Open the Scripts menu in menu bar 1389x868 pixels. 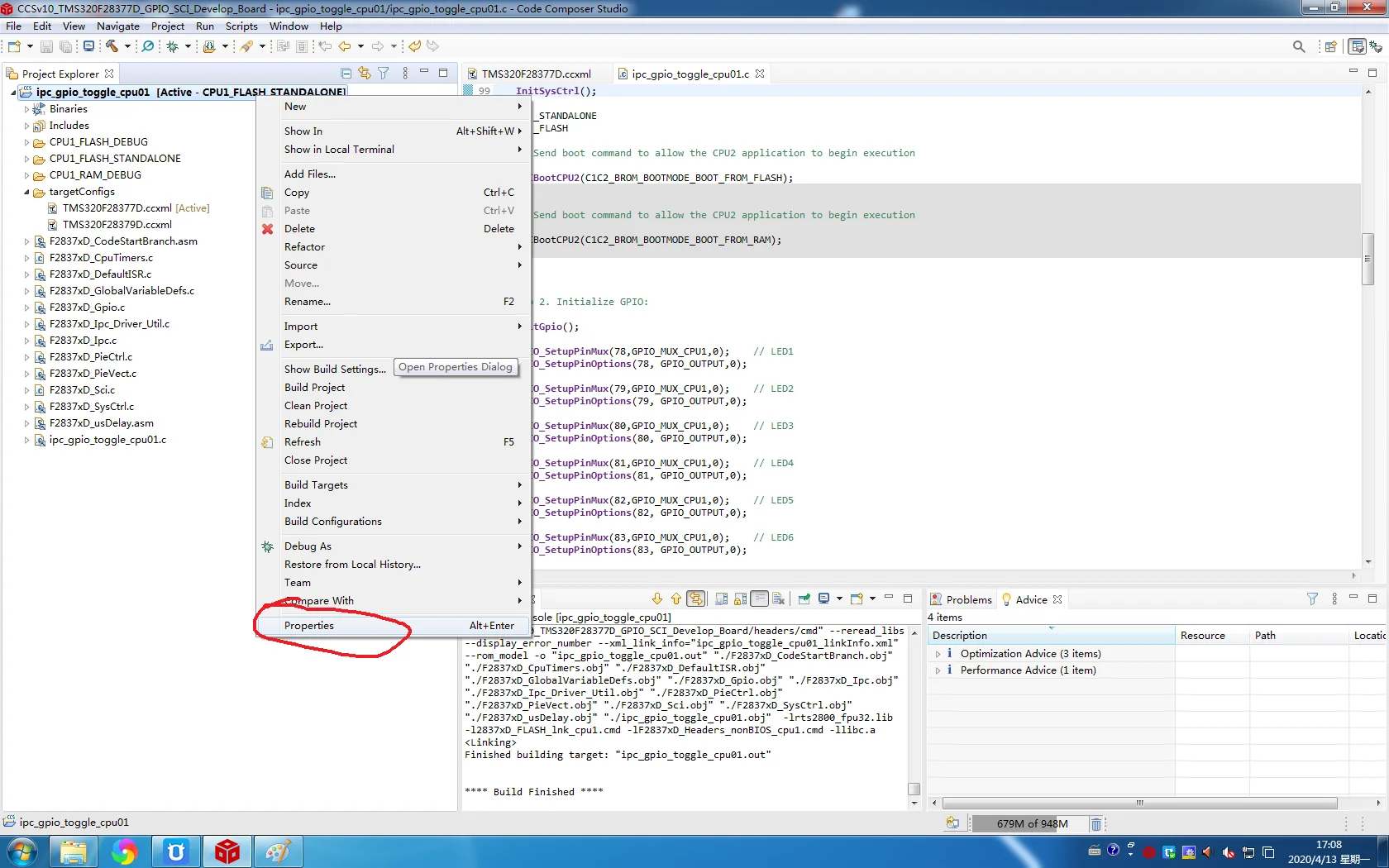(x=241, y=26)
